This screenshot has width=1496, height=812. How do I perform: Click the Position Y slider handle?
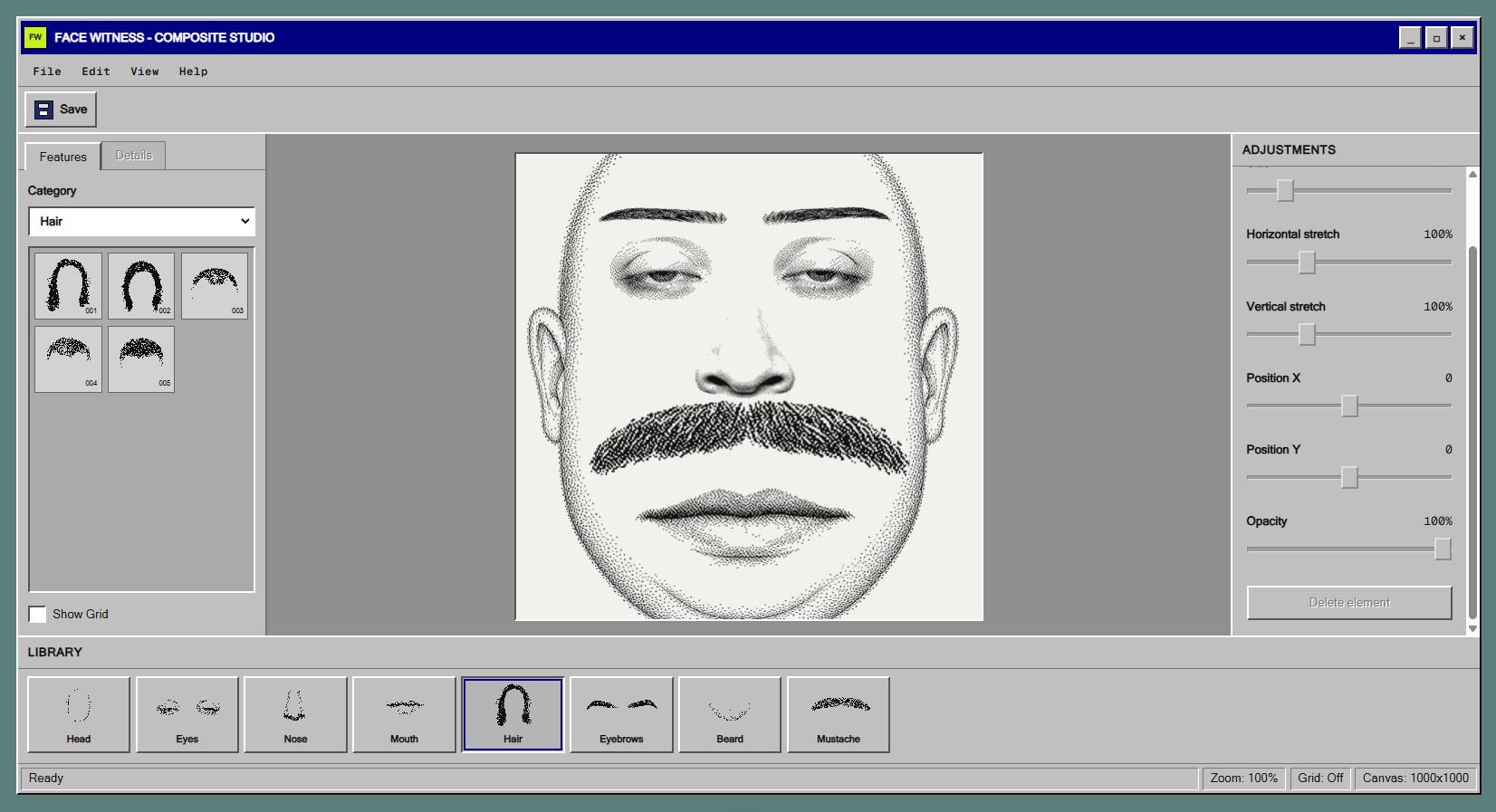pos(1349,477)
